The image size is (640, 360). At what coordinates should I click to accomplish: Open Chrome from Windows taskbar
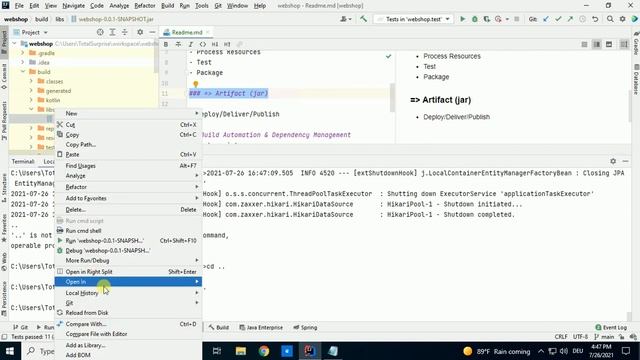[x=264, y=351]
